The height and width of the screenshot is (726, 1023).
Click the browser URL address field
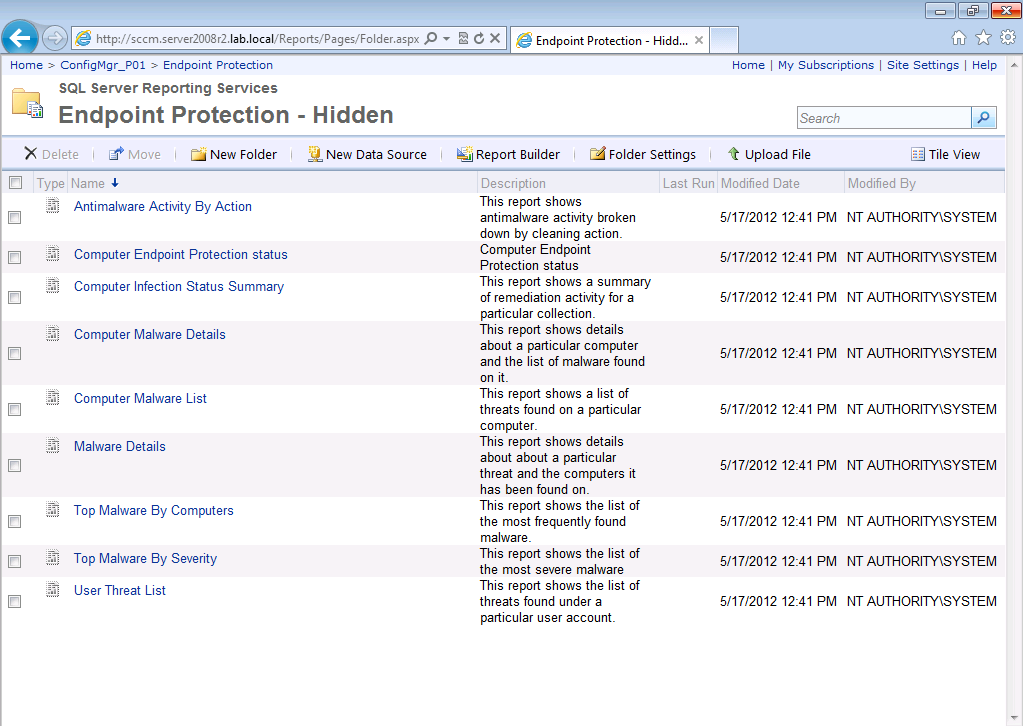[x=258, y=38]
